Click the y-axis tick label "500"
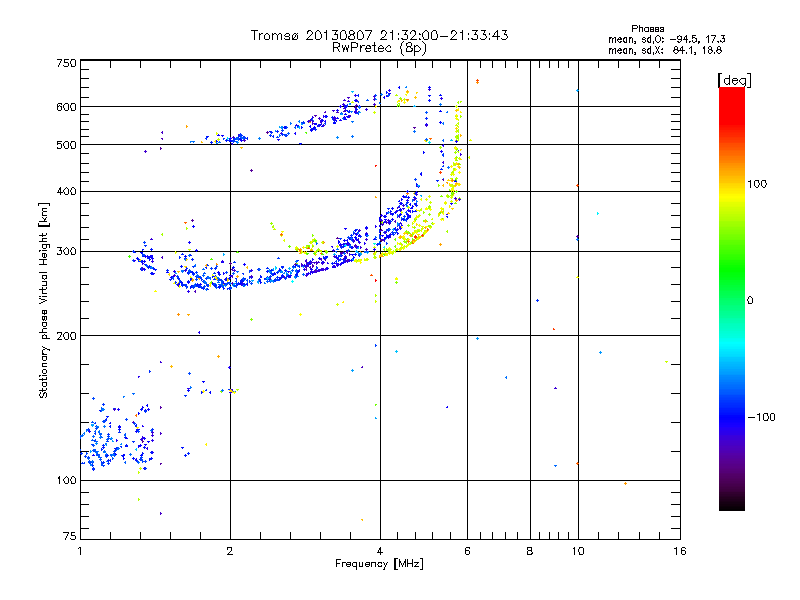Screen dimensions: 800x600 point(66,145)
